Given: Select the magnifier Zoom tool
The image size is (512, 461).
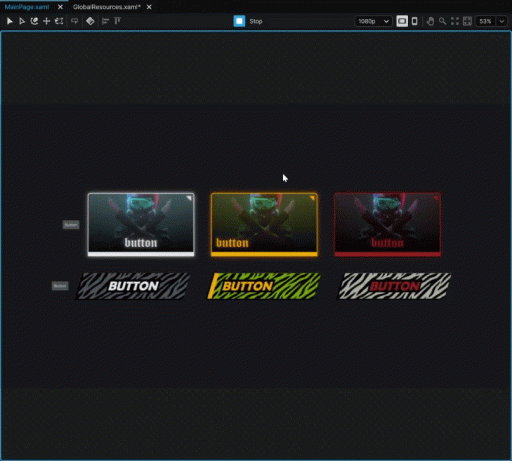Looking at the screenshot, I should [442, 21].
